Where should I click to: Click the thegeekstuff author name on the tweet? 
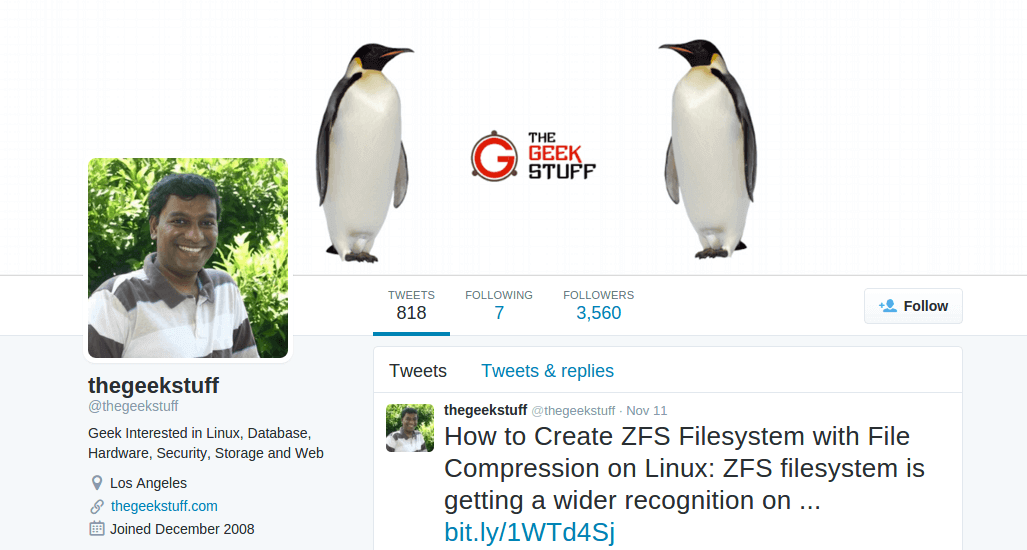coord(485,410)
